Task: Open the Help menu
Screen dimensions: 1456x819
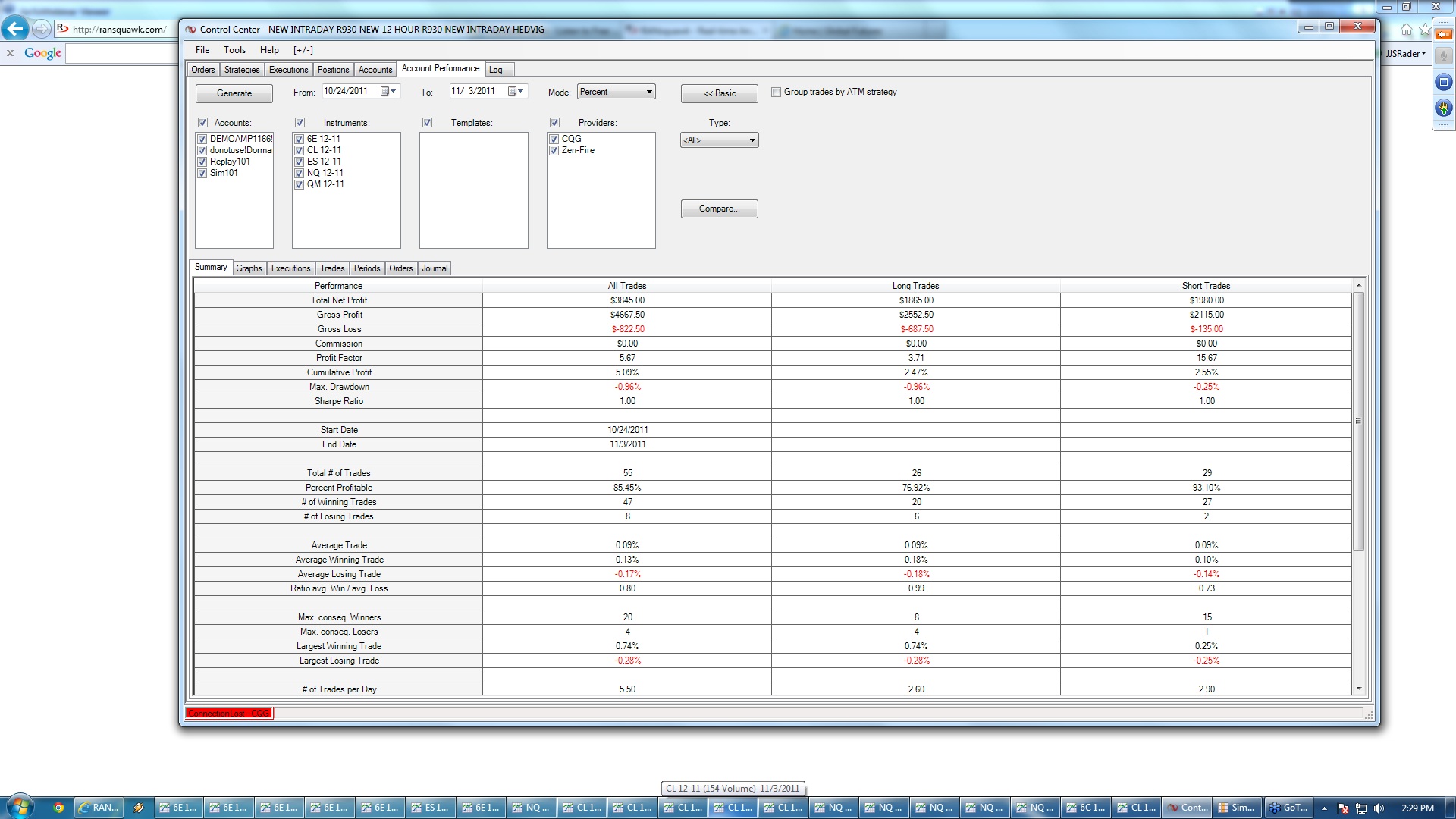Action: tap(269, 50)
